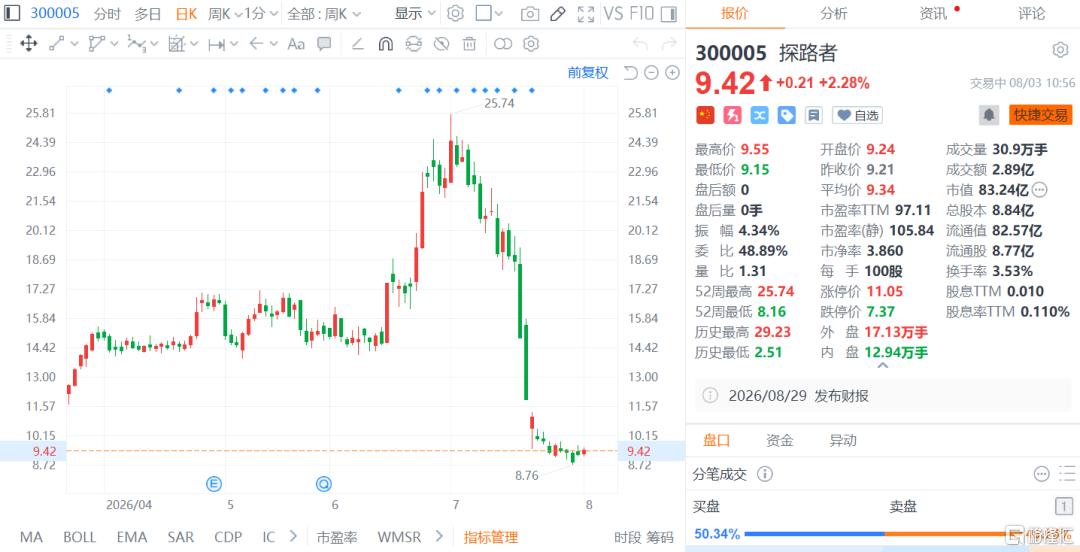Select the wave pattern drawing tool

pos(136,44)
